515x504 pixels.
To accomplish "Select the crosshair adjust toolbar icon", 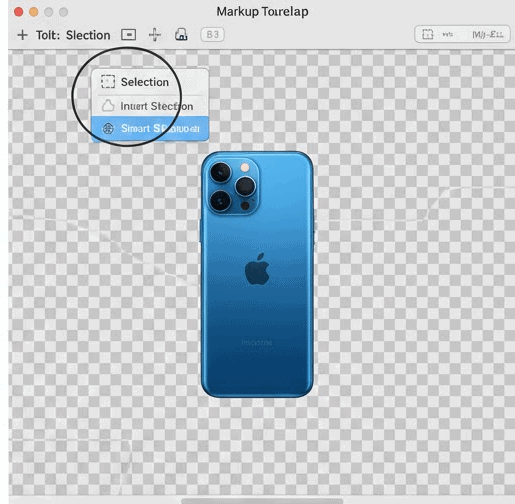I will pos(155,35).
